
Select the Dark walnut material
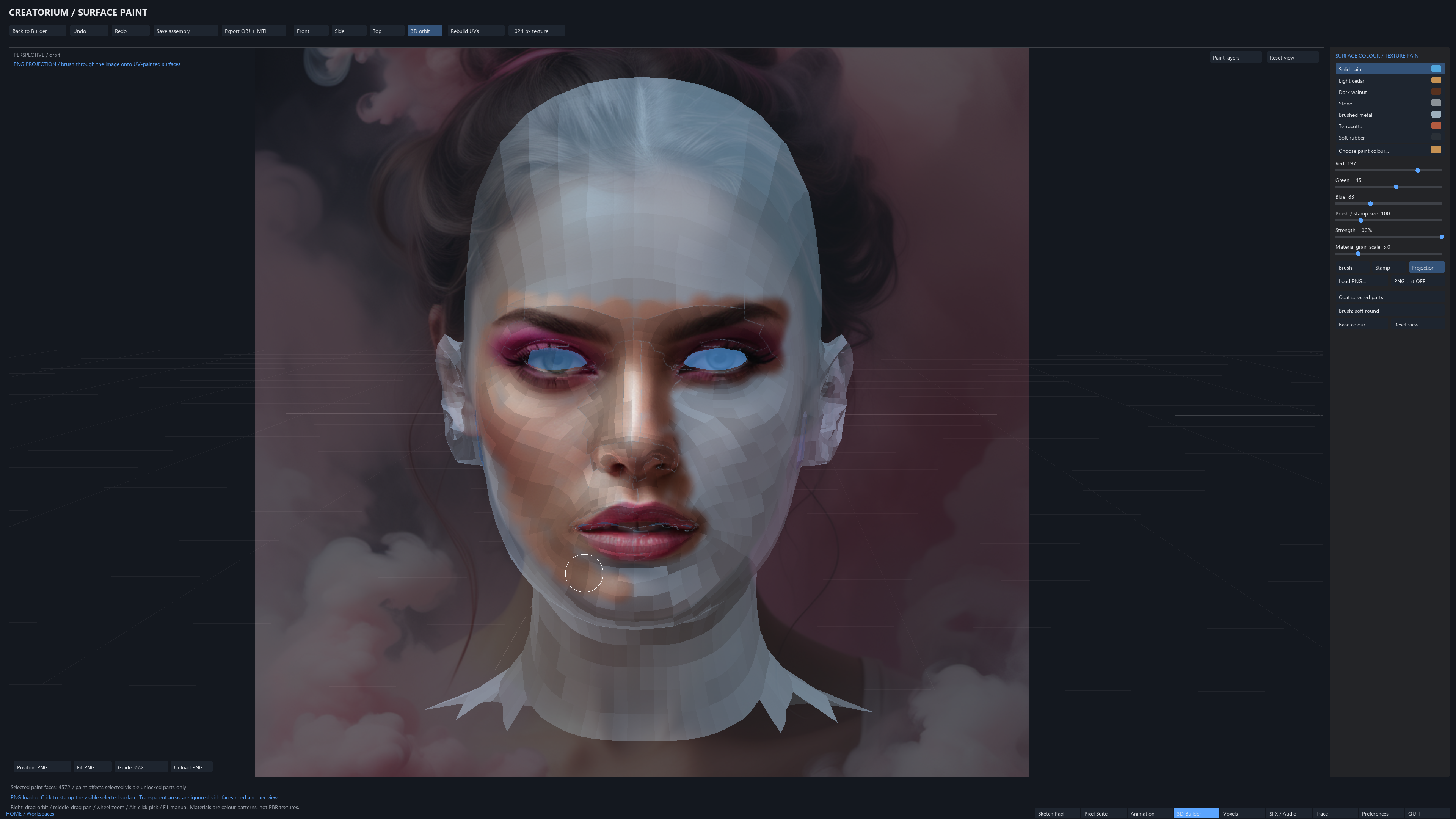tap(1389, 92)
